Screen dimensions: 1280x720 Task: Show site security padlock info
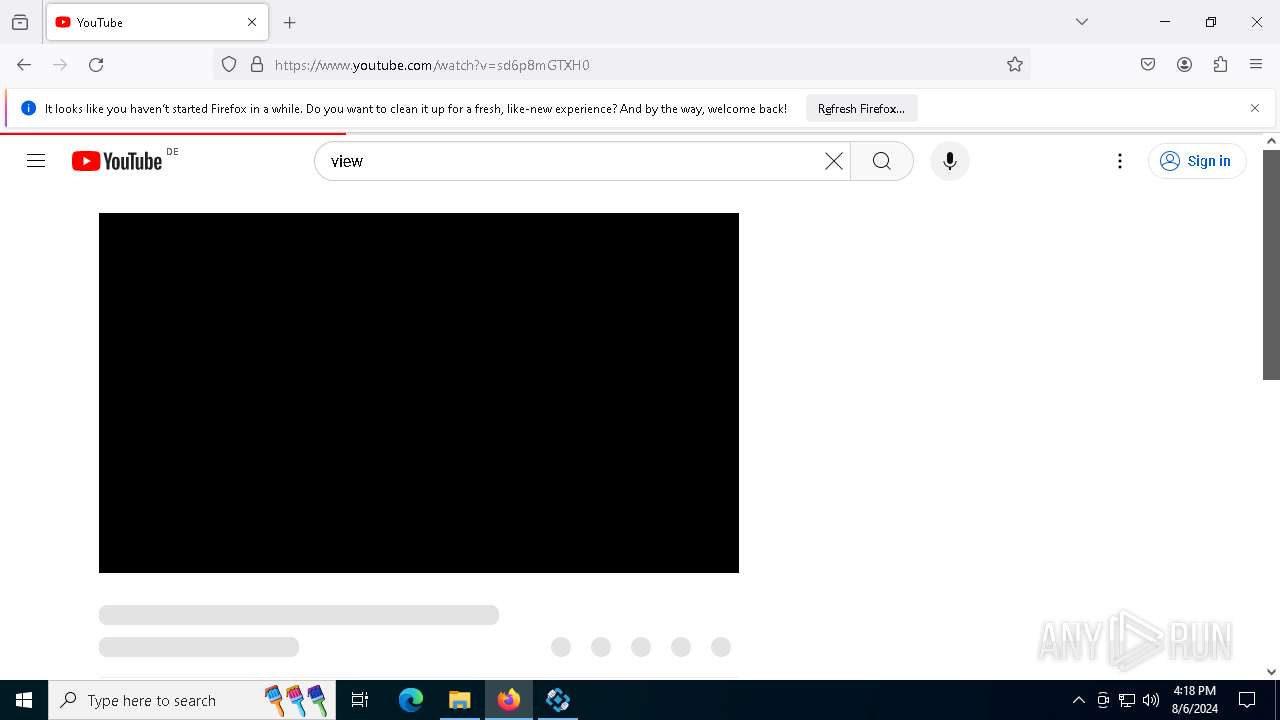pyautogui.click(x=257, y=65)
